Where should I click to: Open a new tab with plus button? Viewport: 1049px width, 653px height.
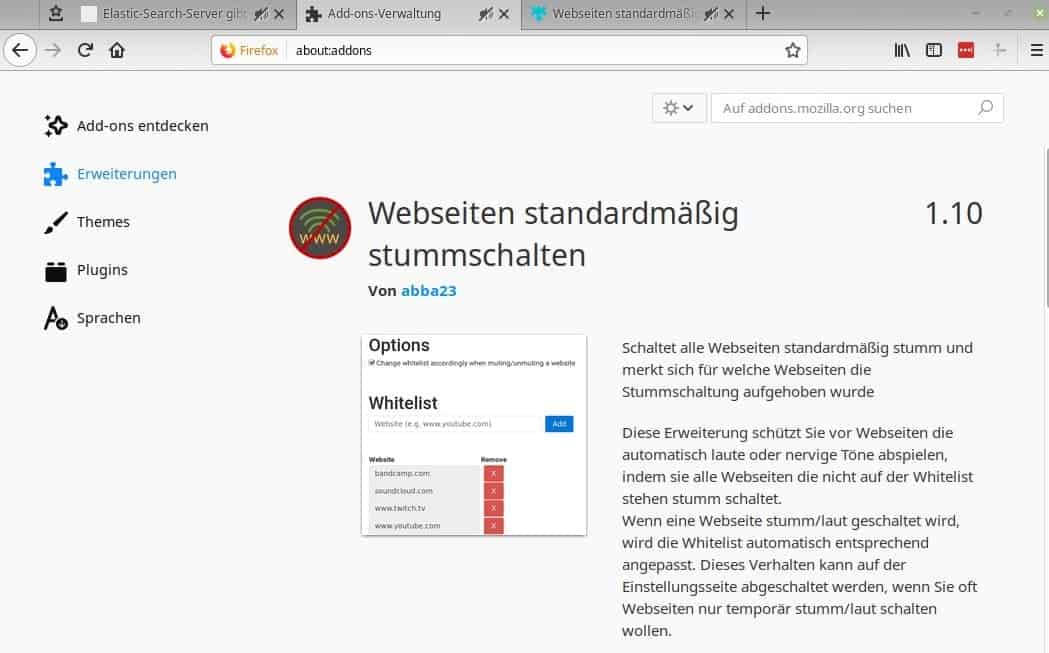pos(763,13)
